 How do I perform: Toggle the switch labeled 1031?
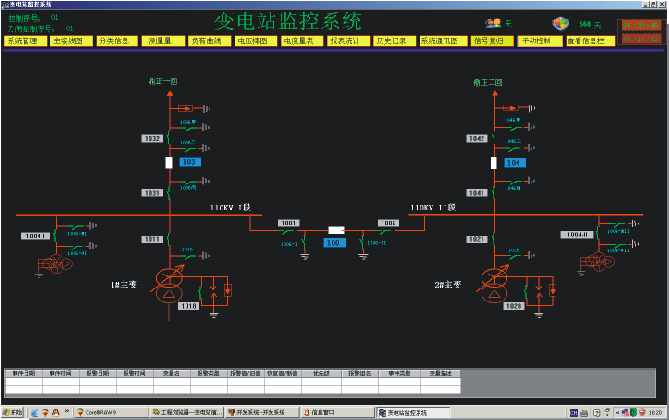point(152,192)
